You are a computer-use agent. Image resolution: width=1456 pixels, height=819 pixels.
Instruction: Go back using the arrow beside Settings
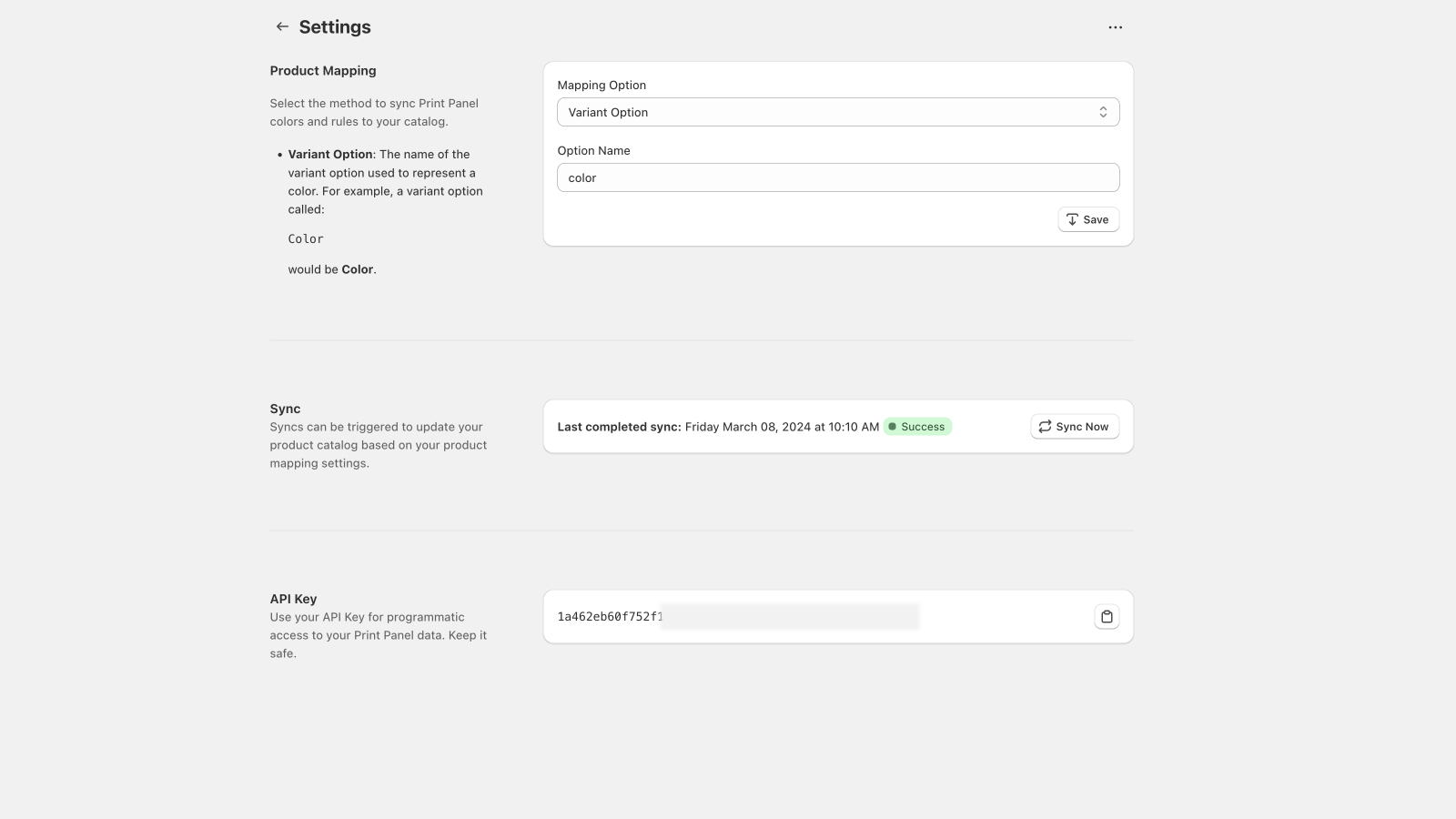click(x=282, y=27)
